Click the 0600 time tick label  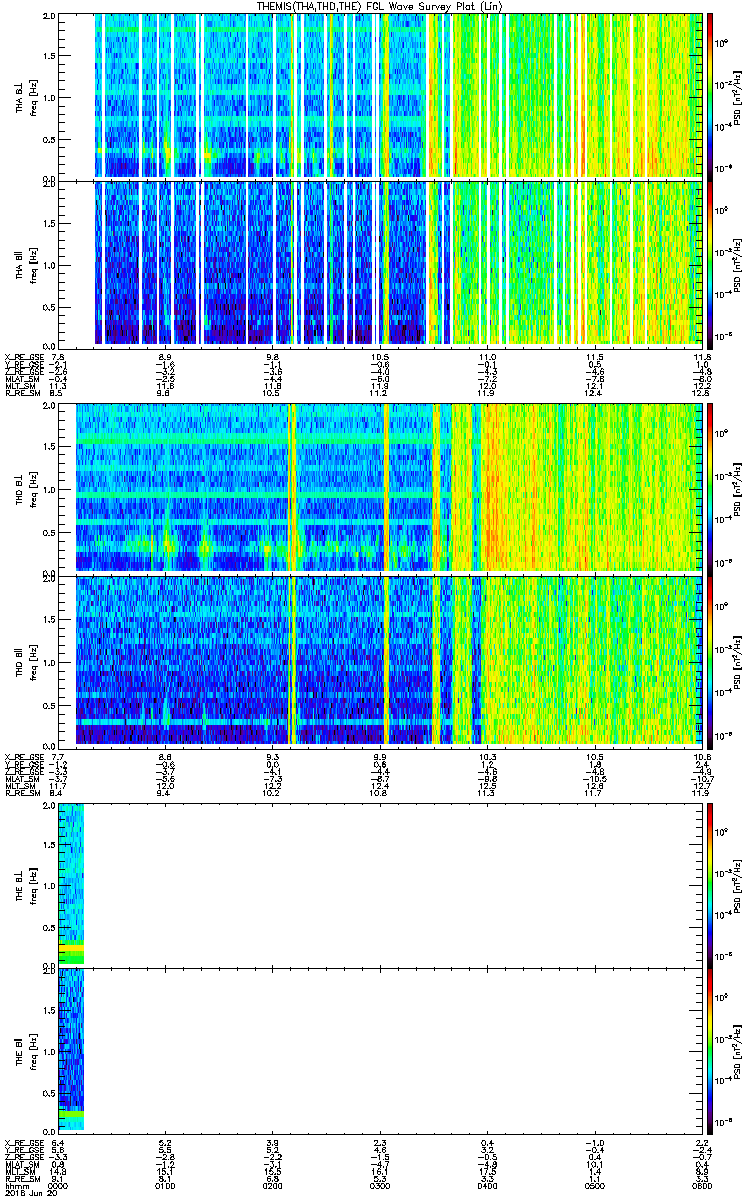pyautogui.click(x=700, y=1186)
